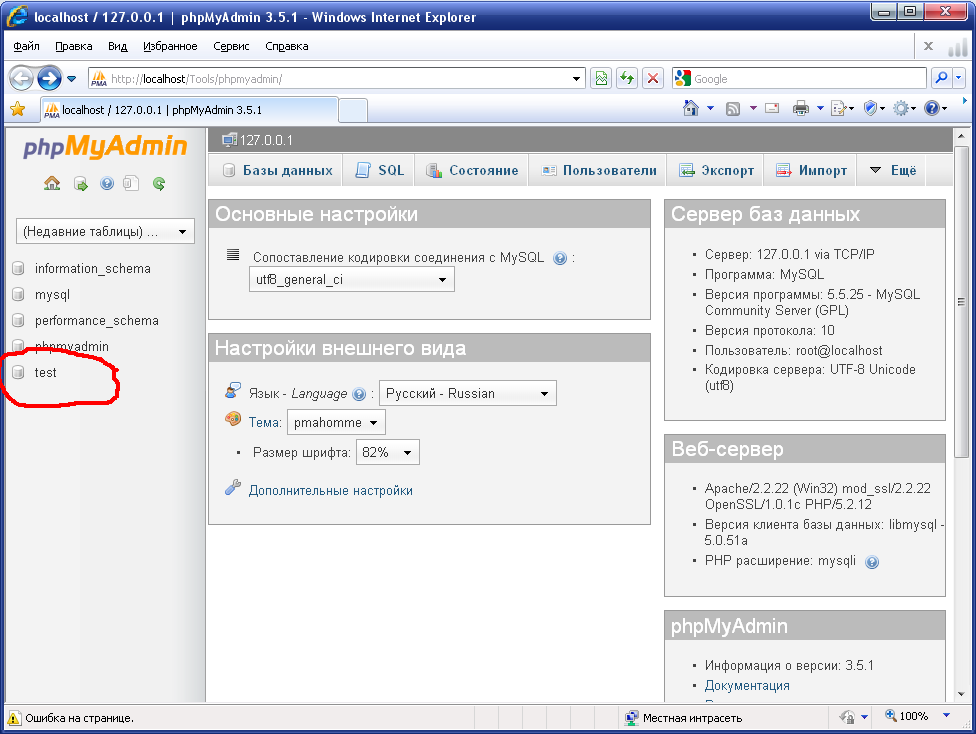Click the compatibility view icon near address bar
Image resolution: width=976 pixels, height=734 pixels.
coord(601,78)
